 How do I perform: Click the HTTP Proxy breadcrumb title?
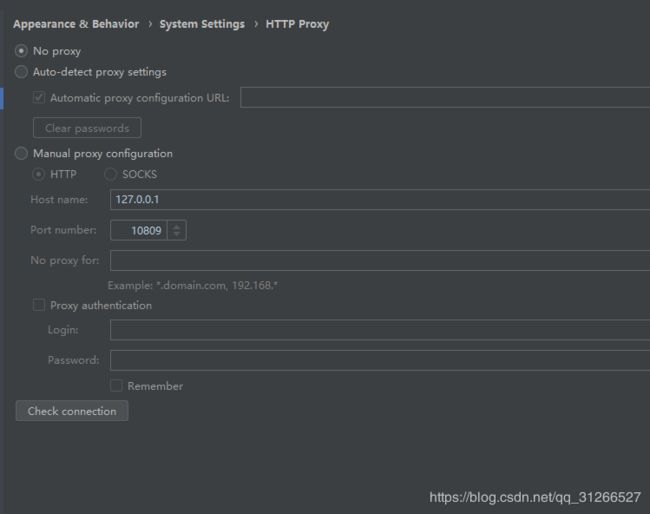pos(297,24)
